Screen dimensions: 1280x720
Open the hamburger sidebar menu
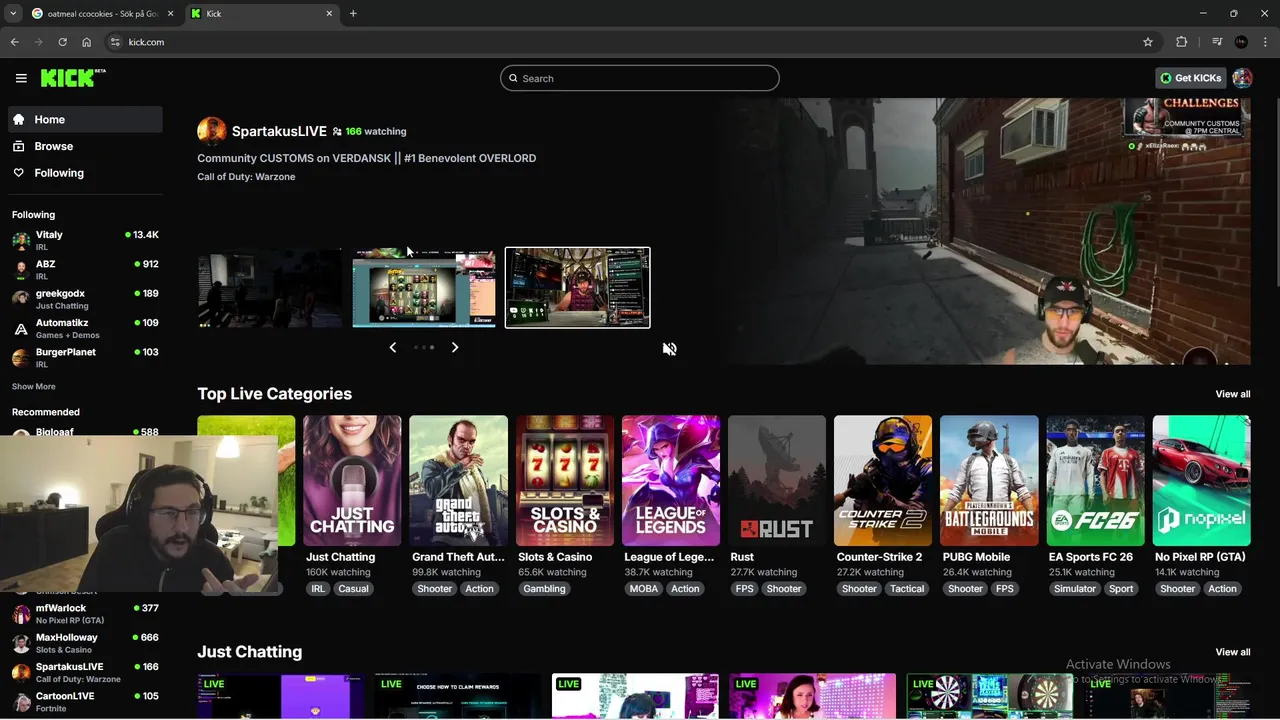pyautogui.click(x=21, y=78)
